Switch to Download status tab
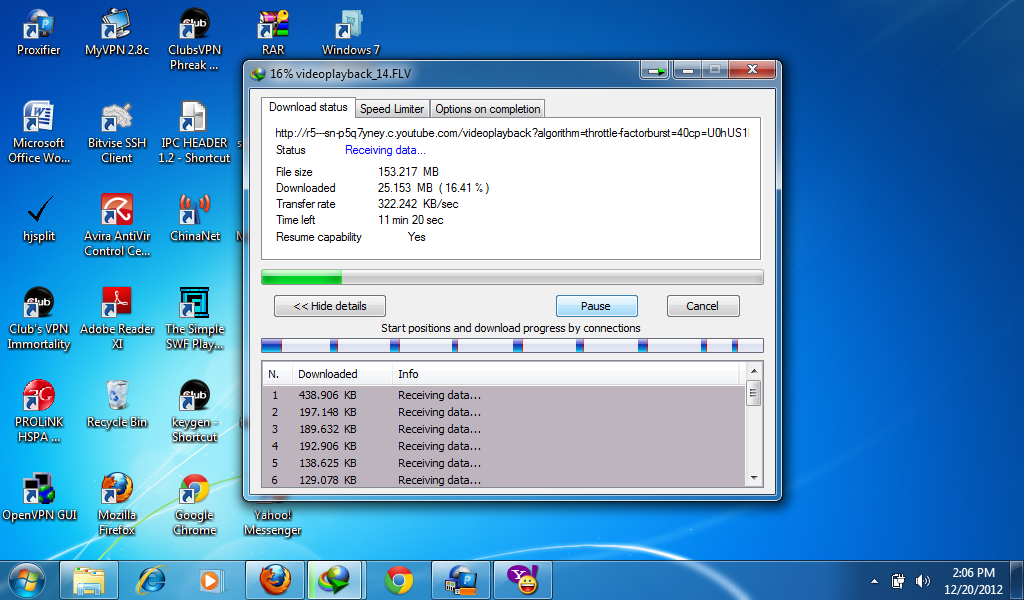Image resolution: width=1024 pixels, height=600 pixels. (x=308, y=107)
